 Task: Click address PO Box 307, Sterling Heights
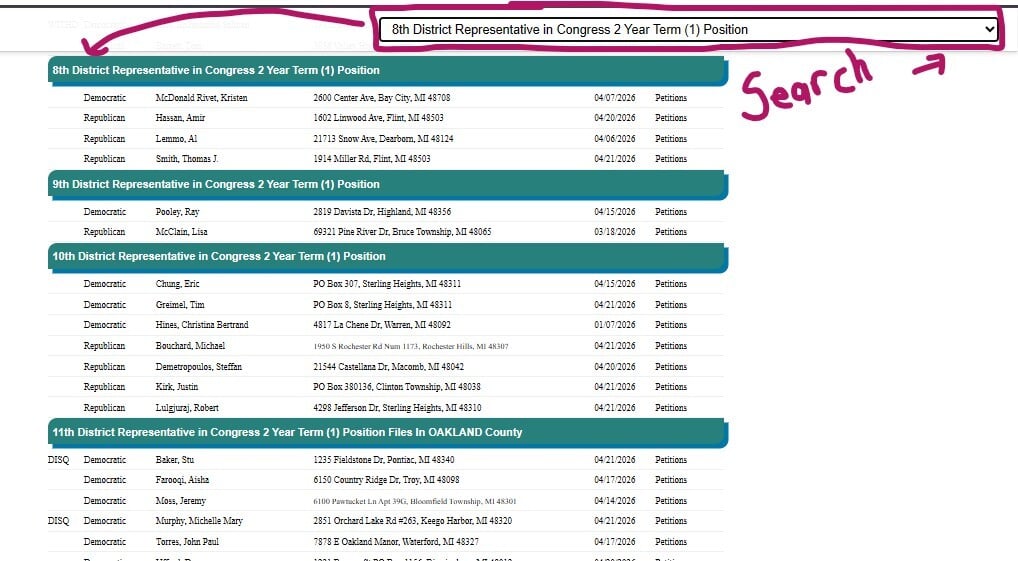pyautogui.click(x=387, y=284)
